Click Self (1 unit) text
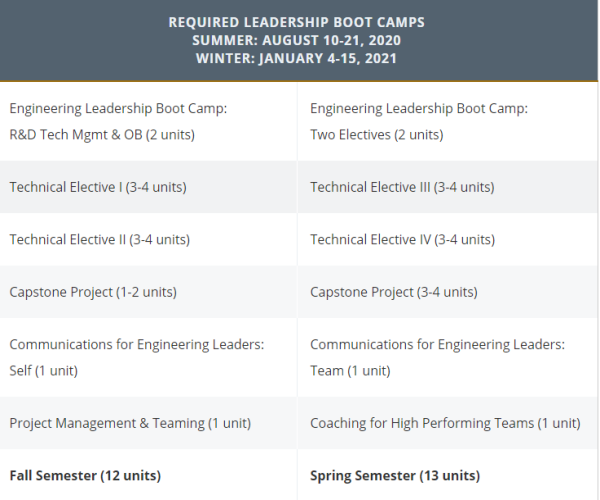This screenshot has height=500, width=600. pos(44,371)
